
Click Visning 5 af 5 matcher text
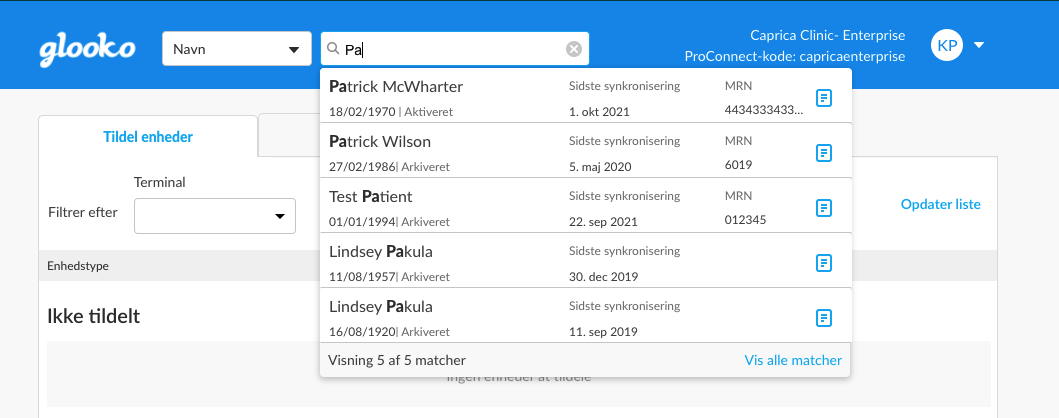click(396, 360)
